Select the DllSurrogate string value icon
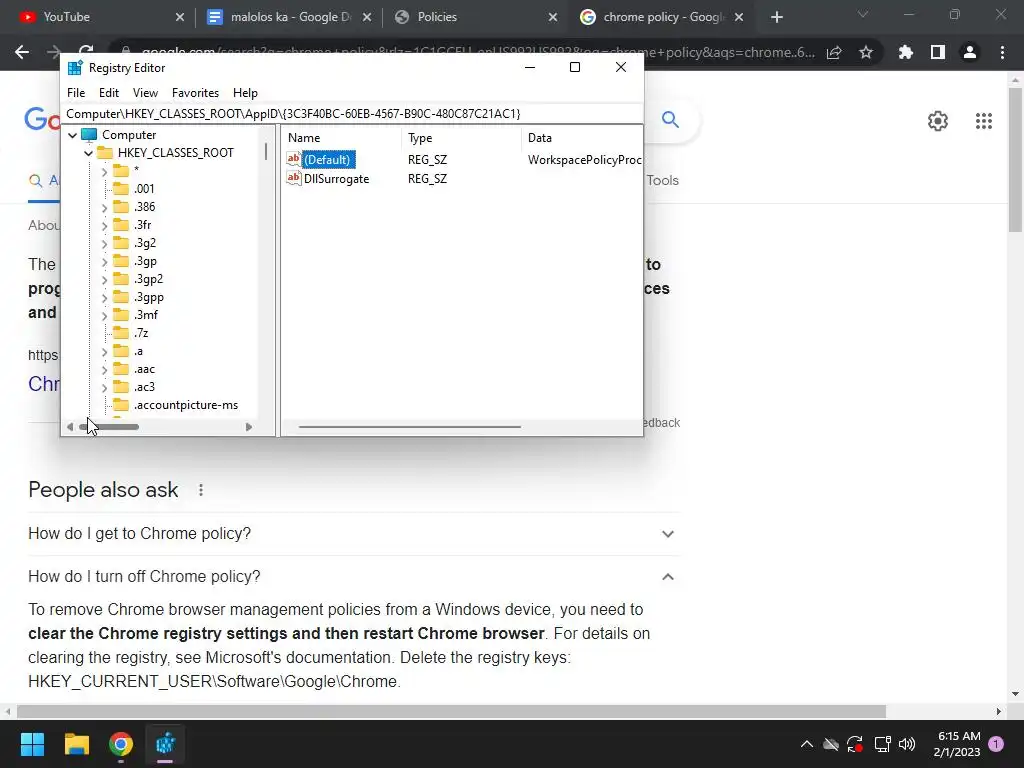 (x=294, y=178)
